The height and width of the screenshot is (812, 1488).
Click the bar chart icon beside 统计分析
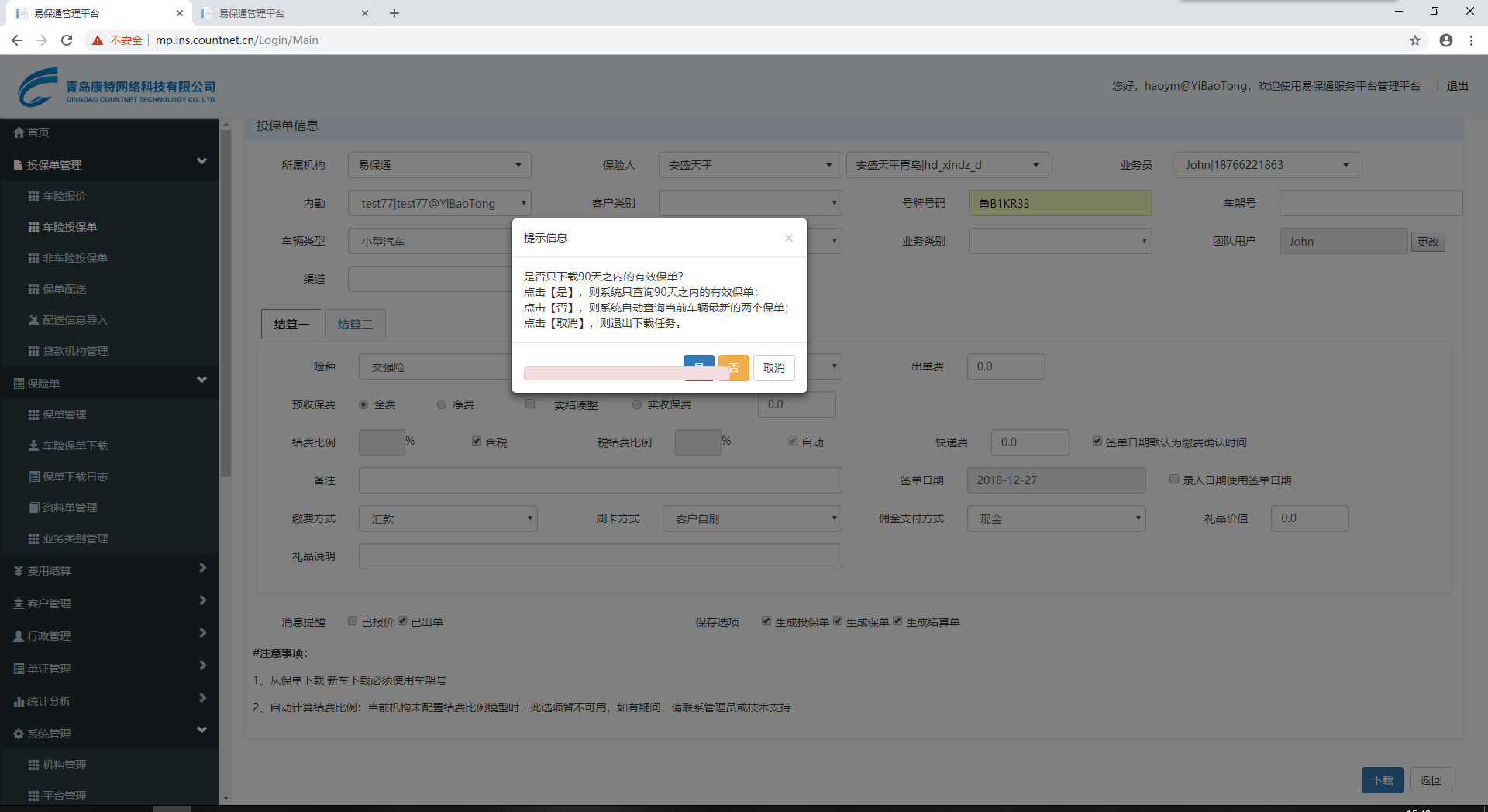tap(19, 701)
